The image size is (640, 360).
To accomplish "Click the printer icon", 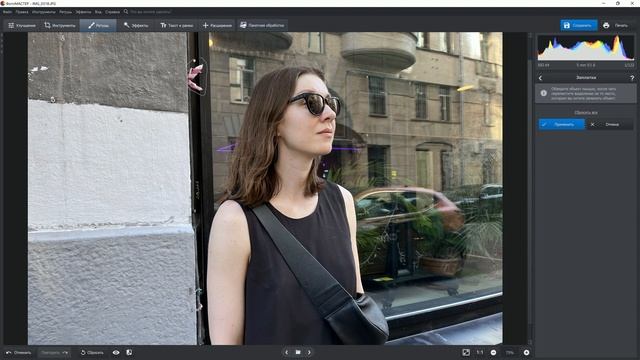I will (606, 25).
